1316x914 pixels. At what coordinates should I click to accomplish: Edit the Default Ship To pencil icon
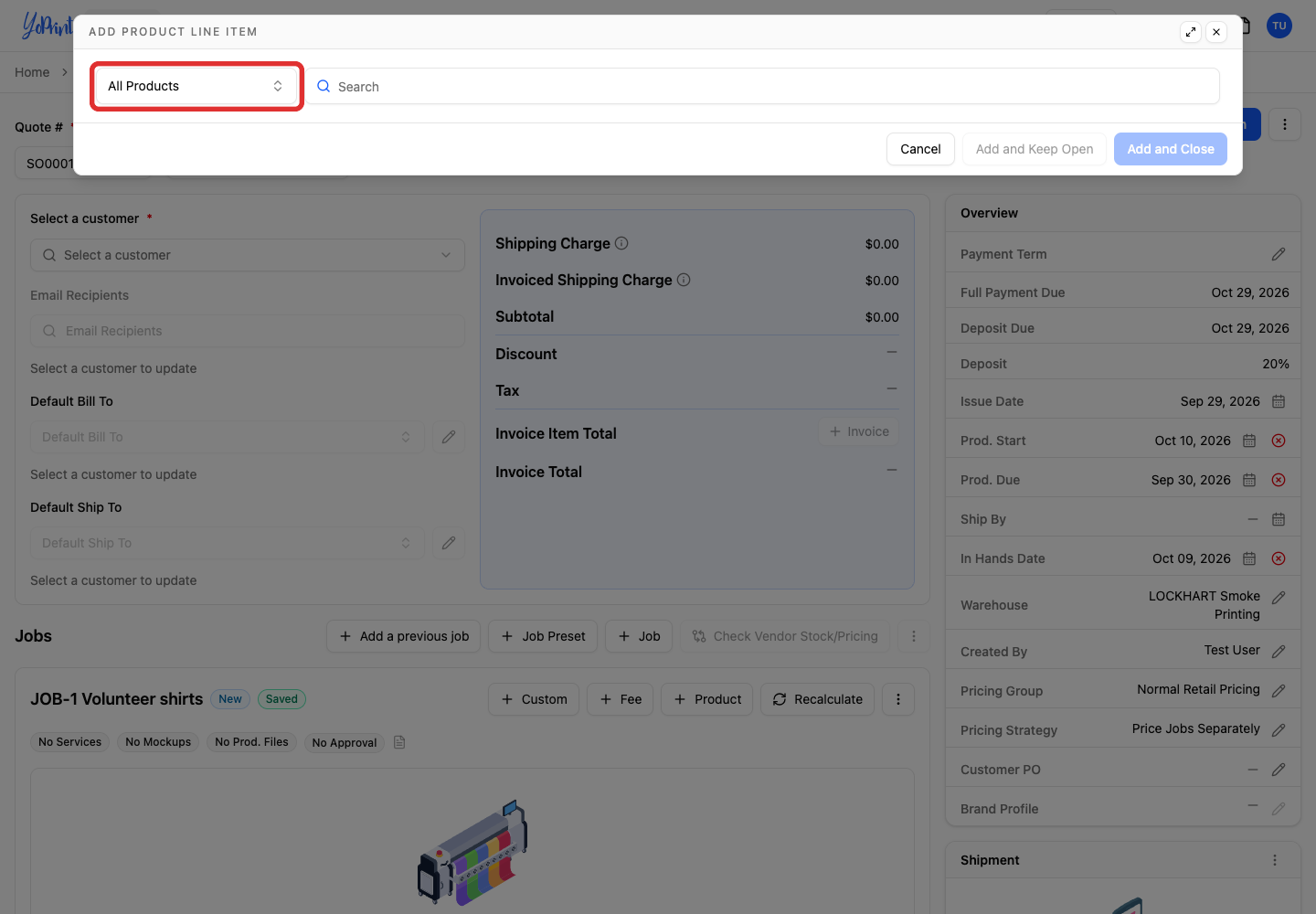pyautogui.click(x=449, y=543)
